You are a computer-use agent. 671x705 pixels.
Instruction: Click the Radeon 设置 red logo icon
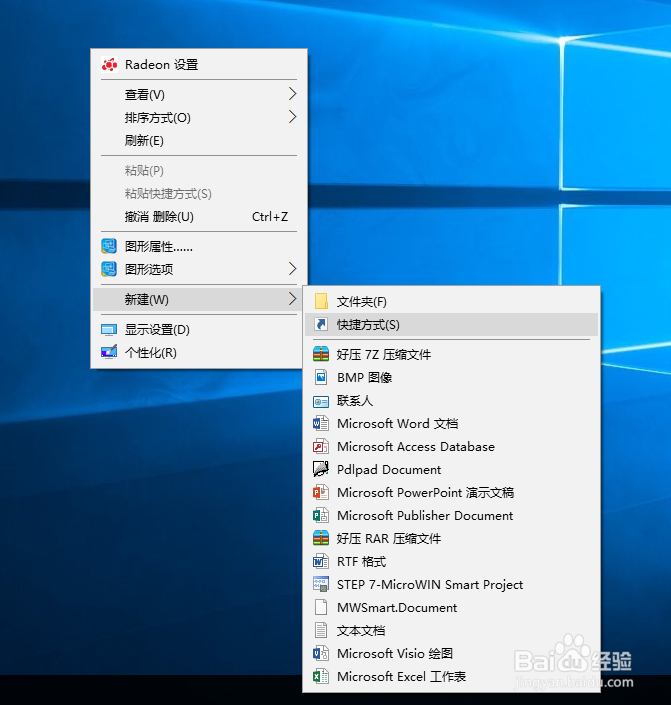pyautogui.click(x=109, y=65)
